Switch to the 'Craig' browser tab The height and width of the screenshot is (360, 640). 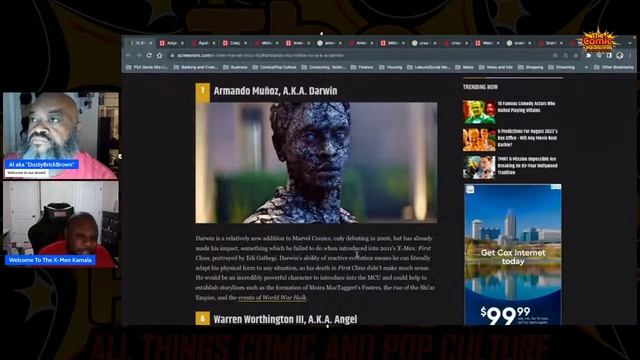coord(234,43)
